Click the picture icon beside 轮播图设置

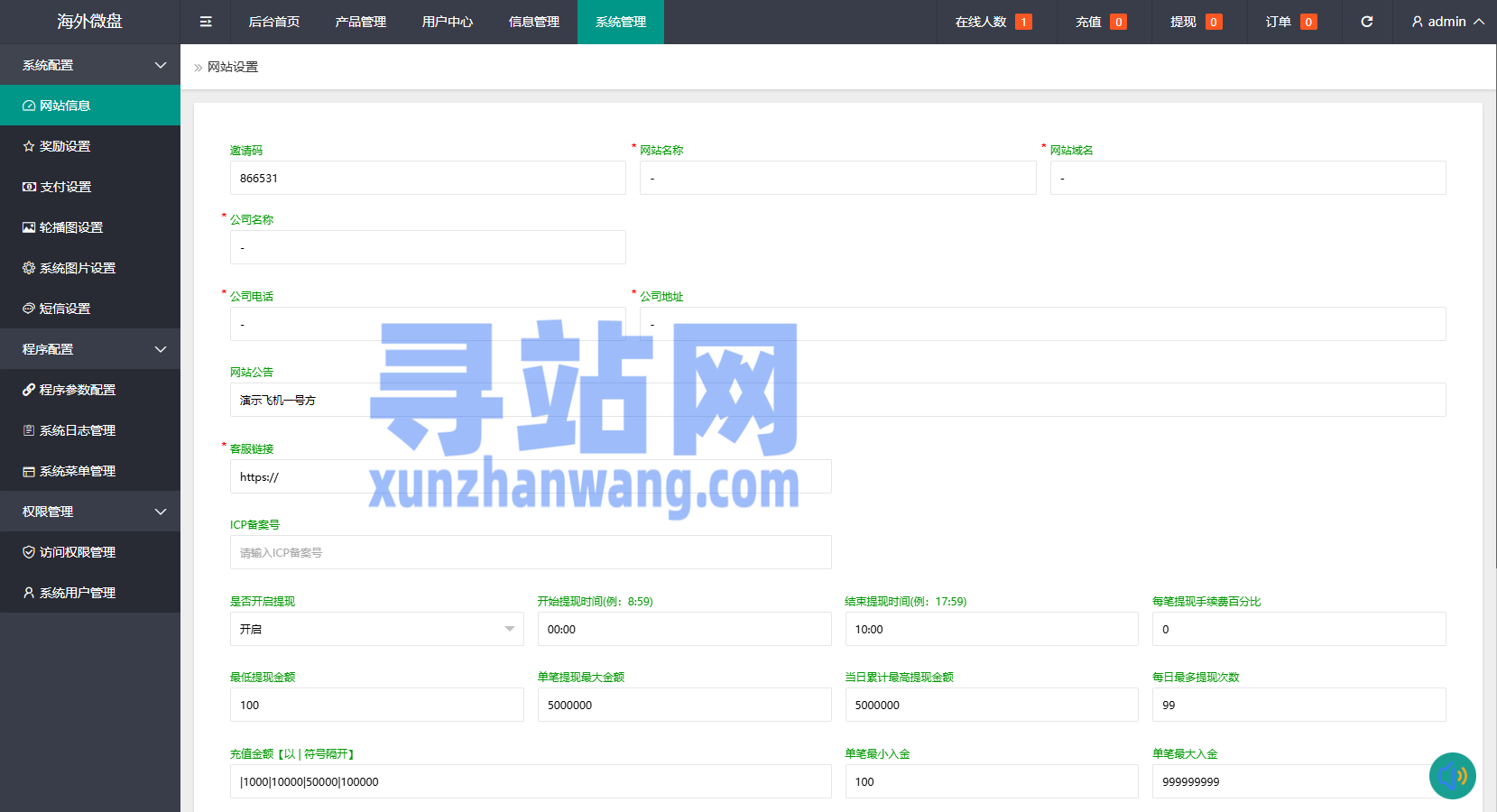pos(29,227)
